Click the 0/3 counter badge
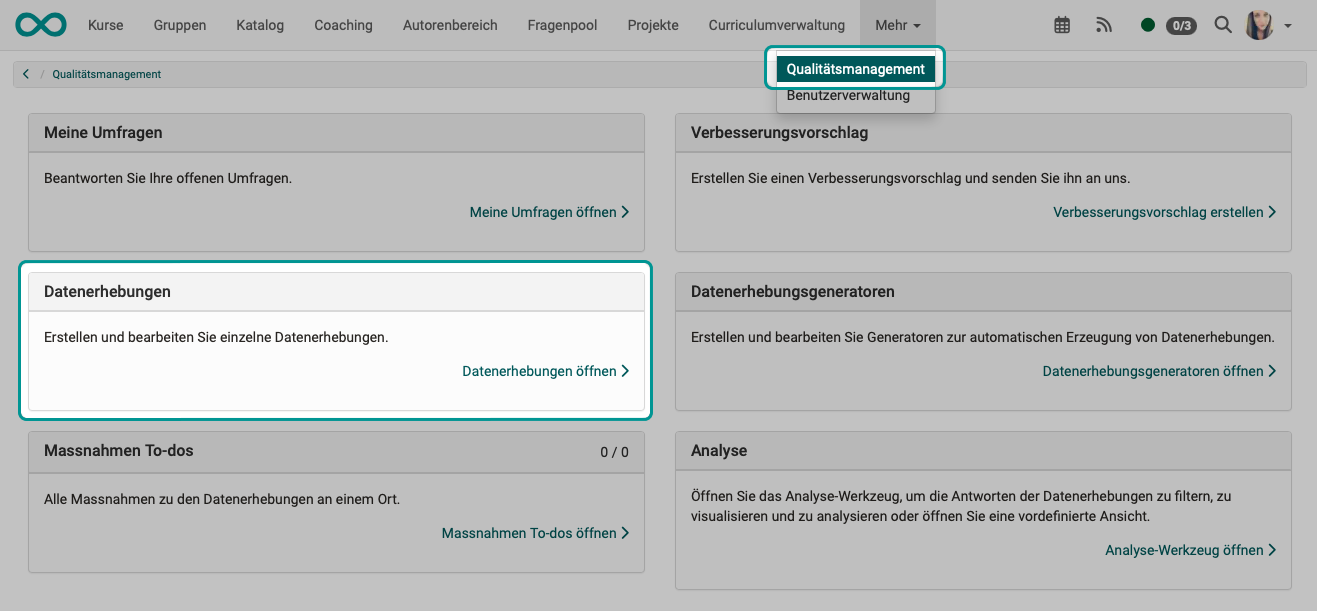This screenshot has width=1317, height=611. click(1181, 26)
